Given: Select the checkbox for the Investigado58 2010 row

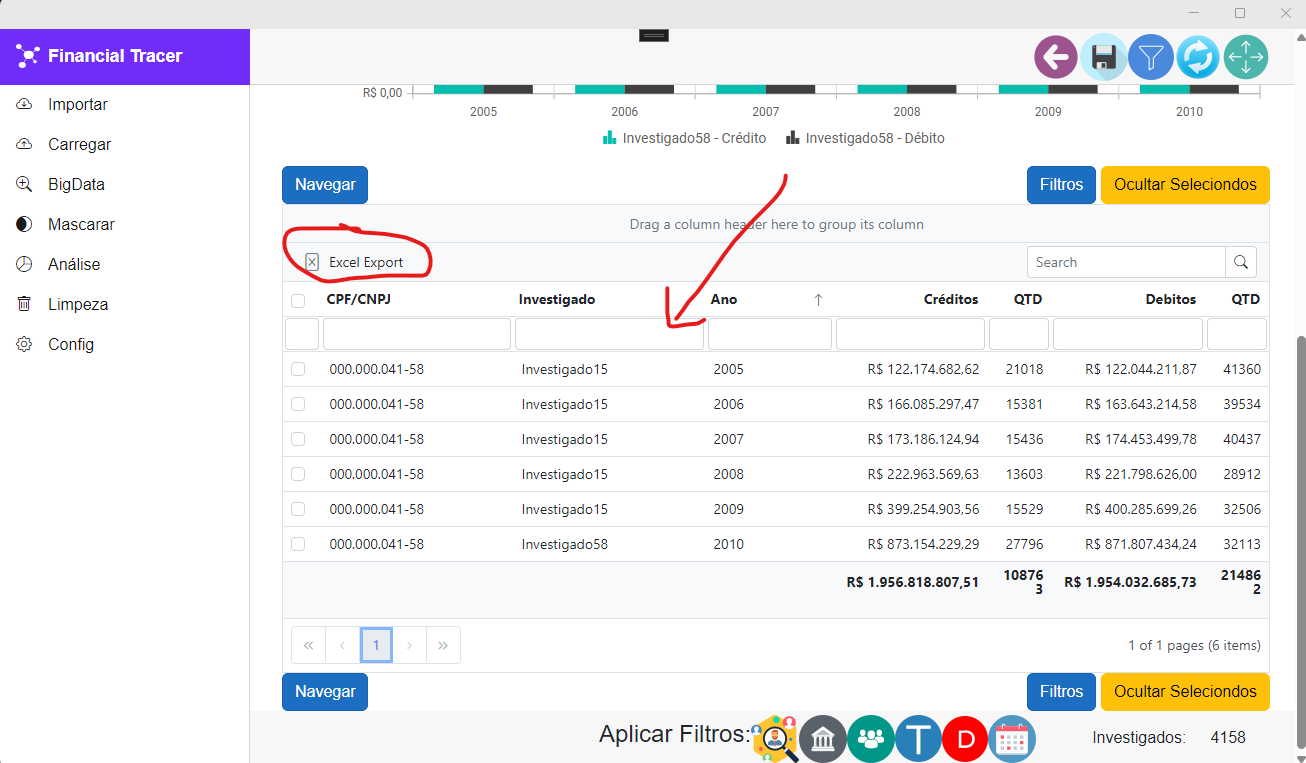Looking at the screenshot, I should pyautogui.click(x=298, y=544).
